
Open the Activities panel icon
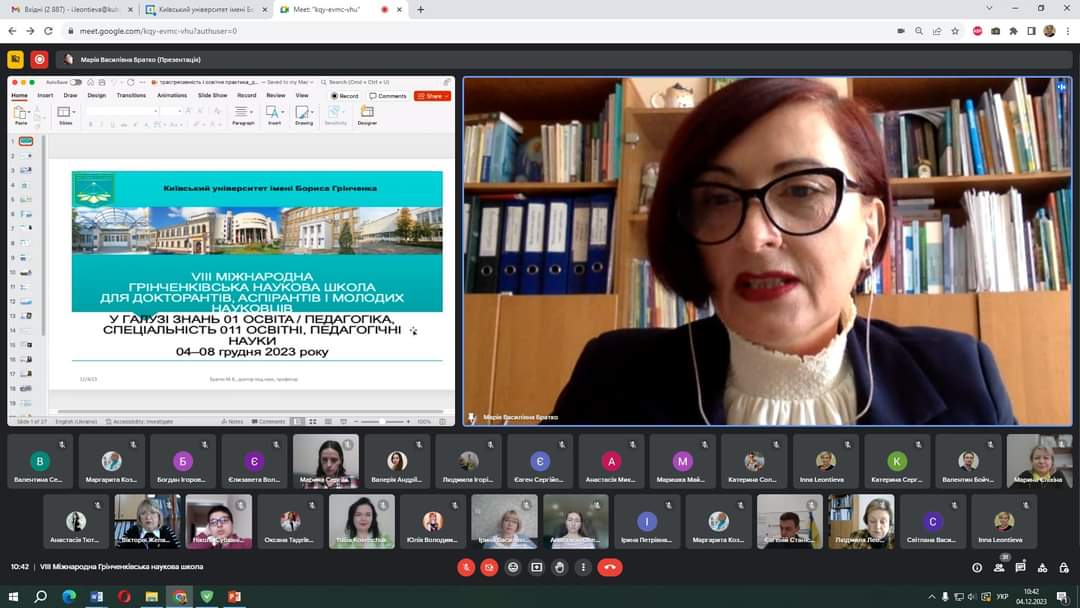tap(1042, 567)
